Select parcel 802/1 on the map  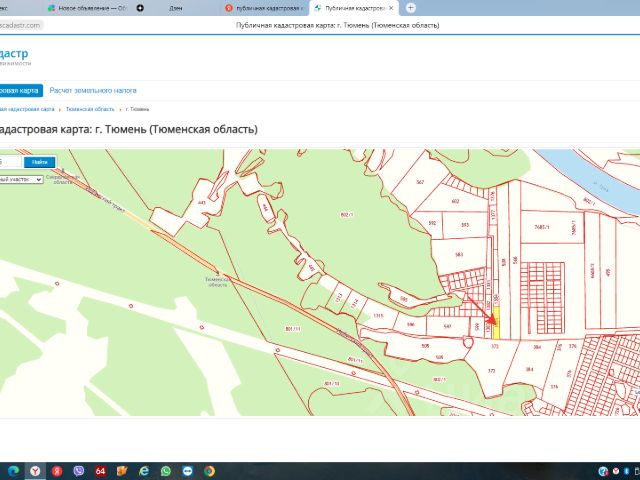[x=348, y=215]
